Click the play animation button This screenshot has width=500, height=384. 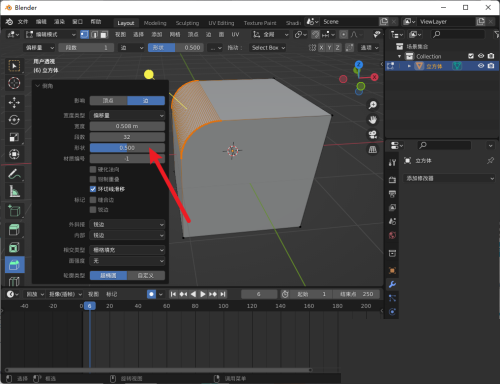(x=203, y=294)
